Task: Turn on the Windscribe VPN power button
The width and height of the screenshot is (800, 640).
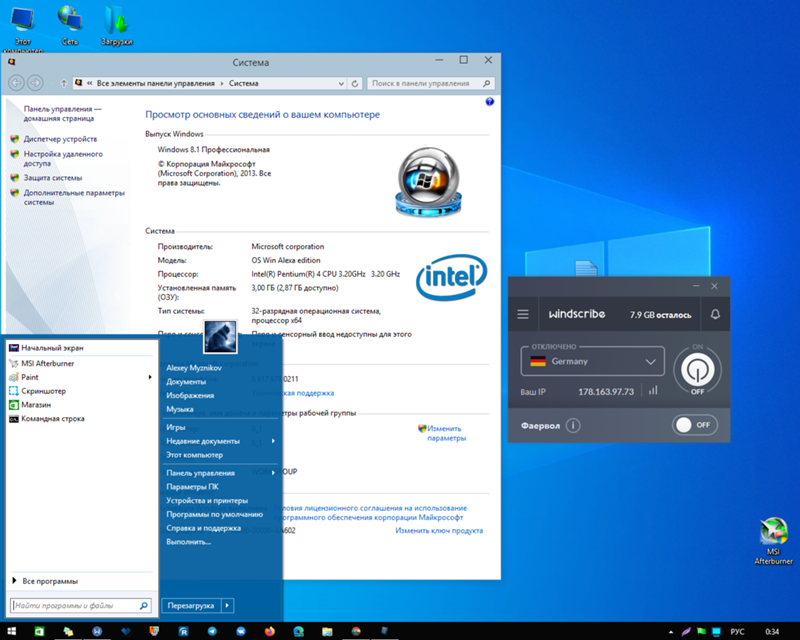Action: (697, 370)
